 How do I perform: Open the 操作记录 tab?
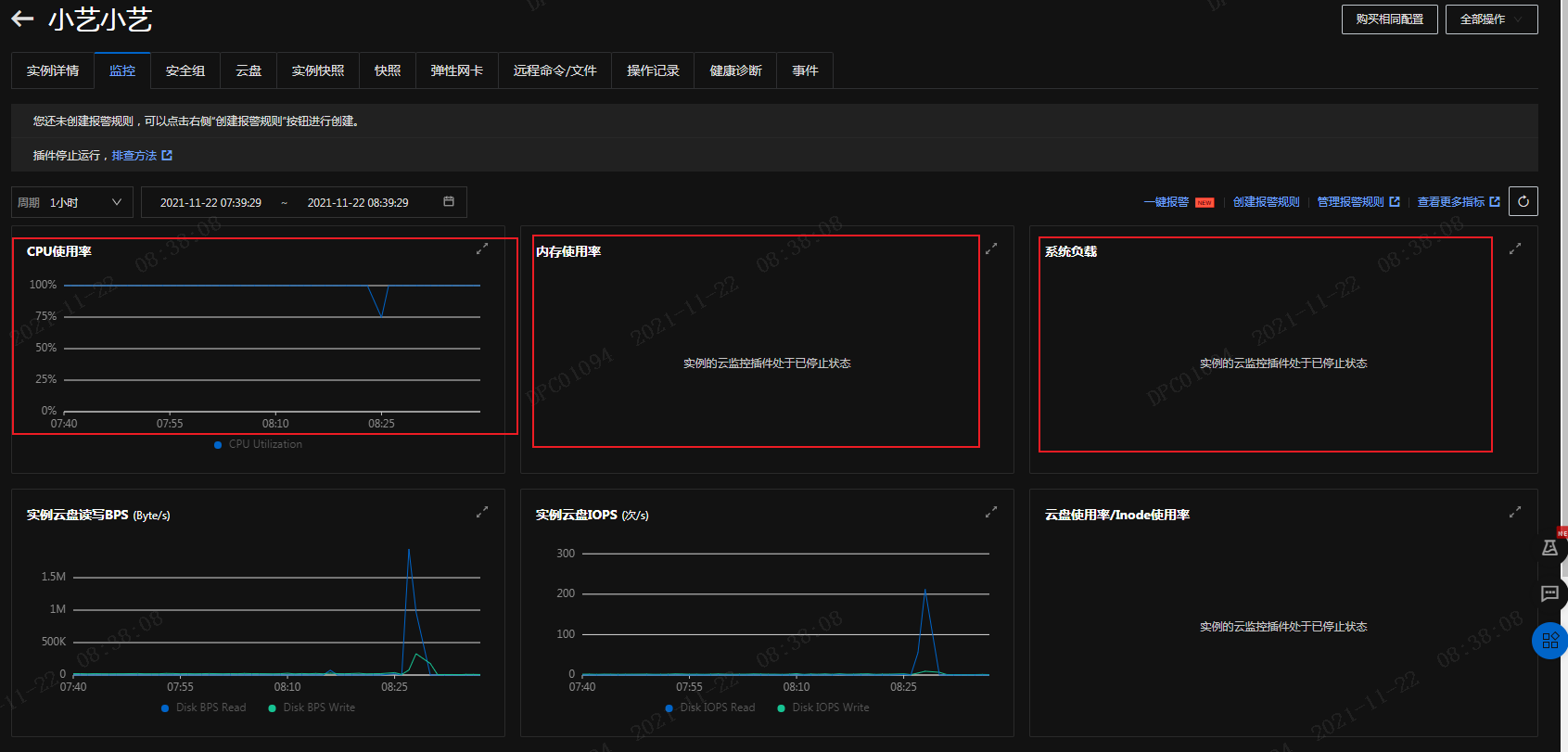coord(653,70)
